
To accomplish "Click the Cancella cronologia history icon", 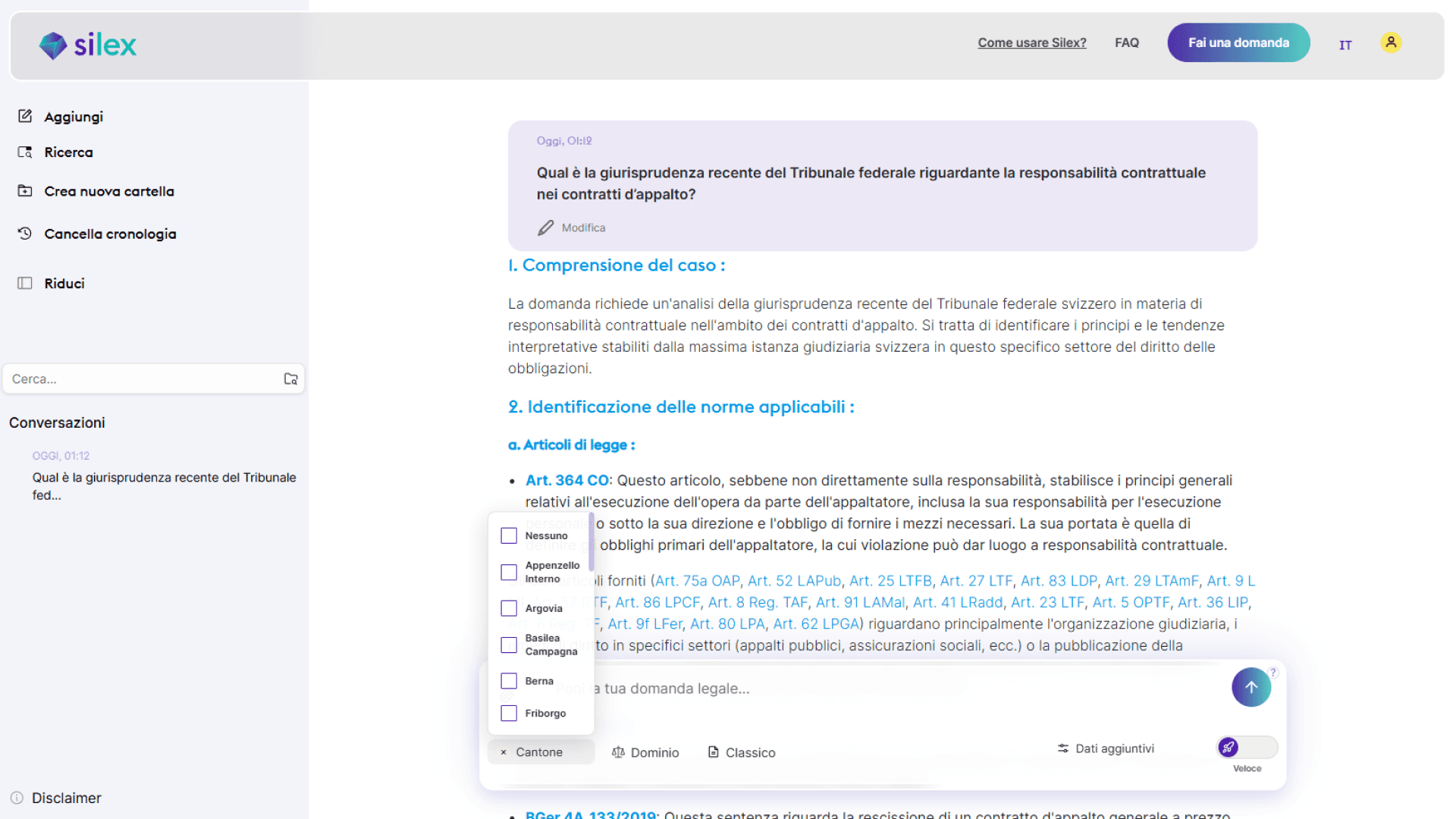I will click(25, 234).
